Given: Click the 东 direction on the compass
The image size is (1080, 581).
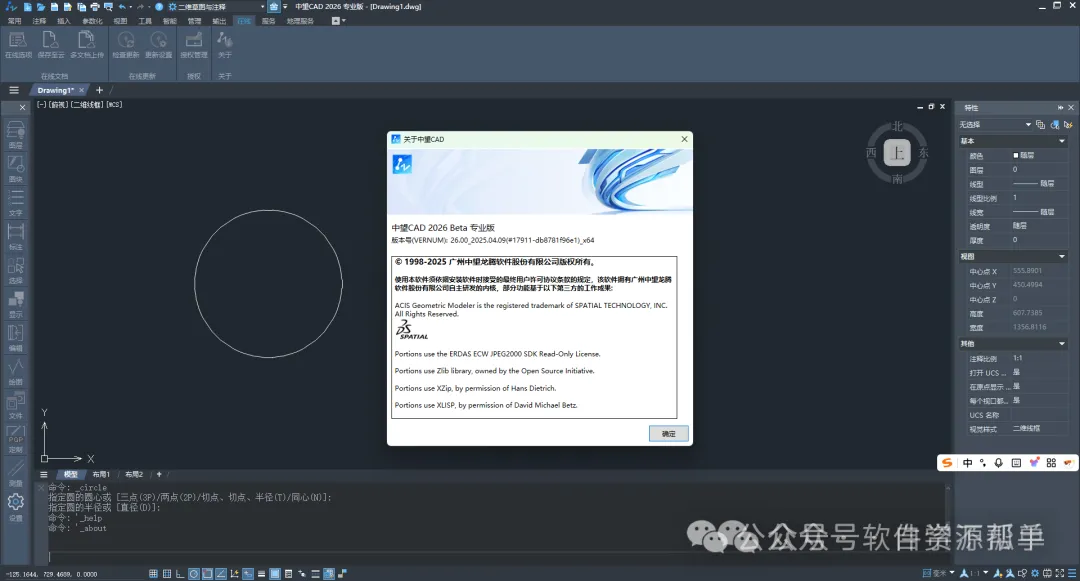Looking at the screenshot, I should click(x=924, y=153).
